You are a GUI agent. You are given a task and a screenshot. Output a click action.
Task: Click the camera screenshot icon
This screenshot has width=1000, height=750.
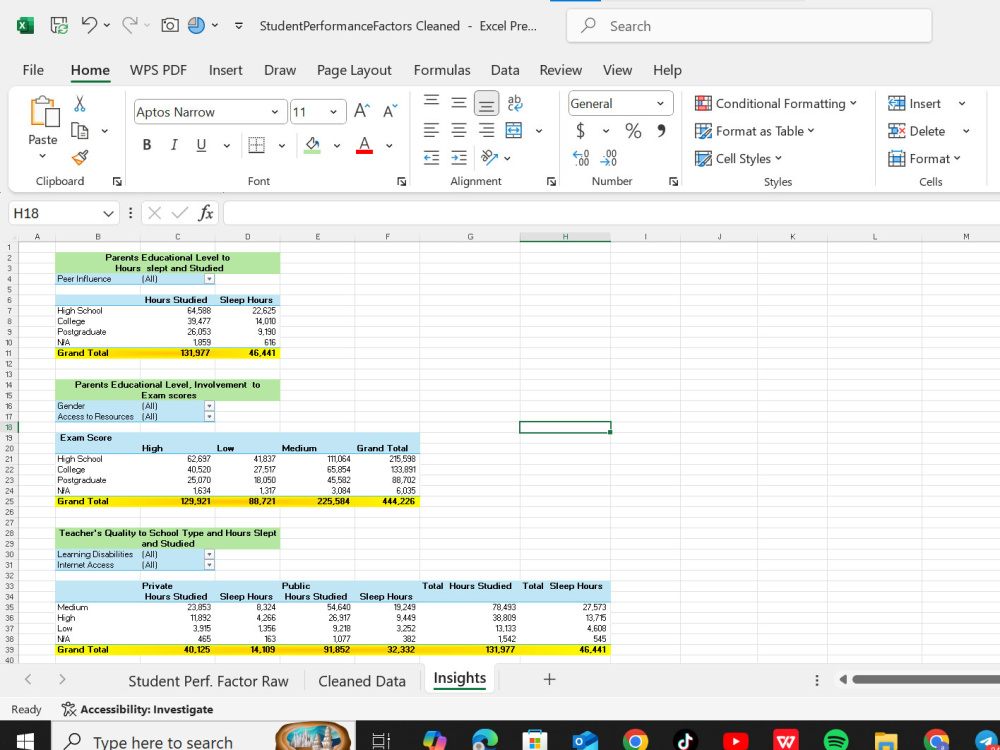(170, 26)
